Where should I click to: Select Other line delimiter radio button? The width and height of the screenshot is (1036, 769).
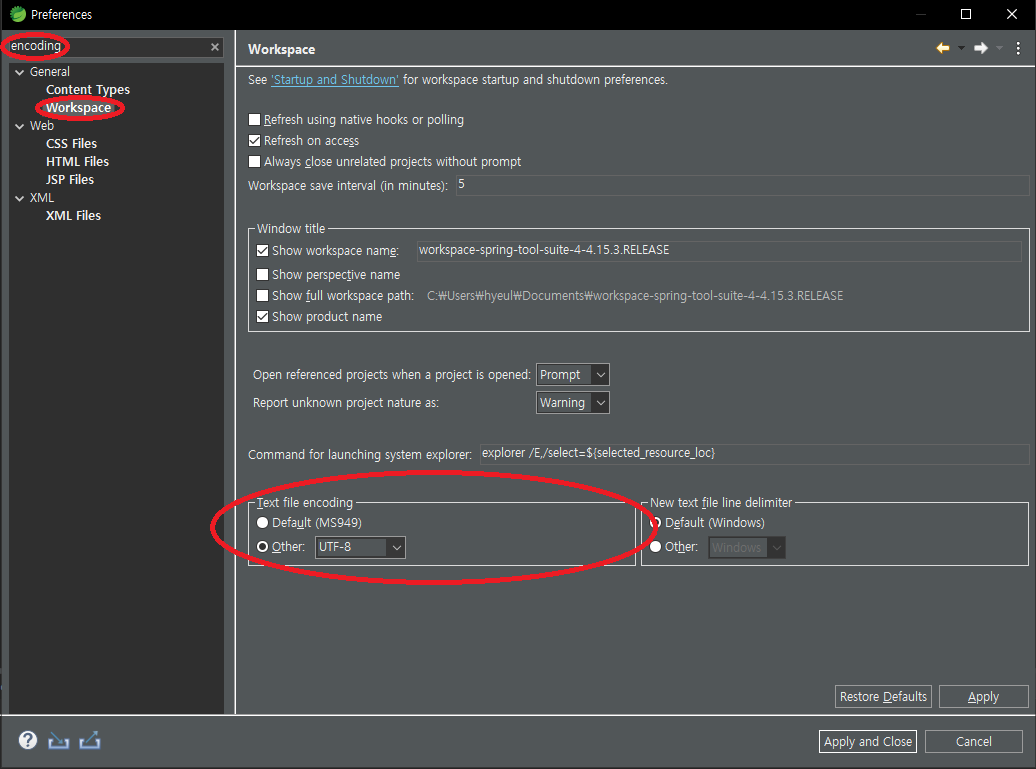click(655, 546)
